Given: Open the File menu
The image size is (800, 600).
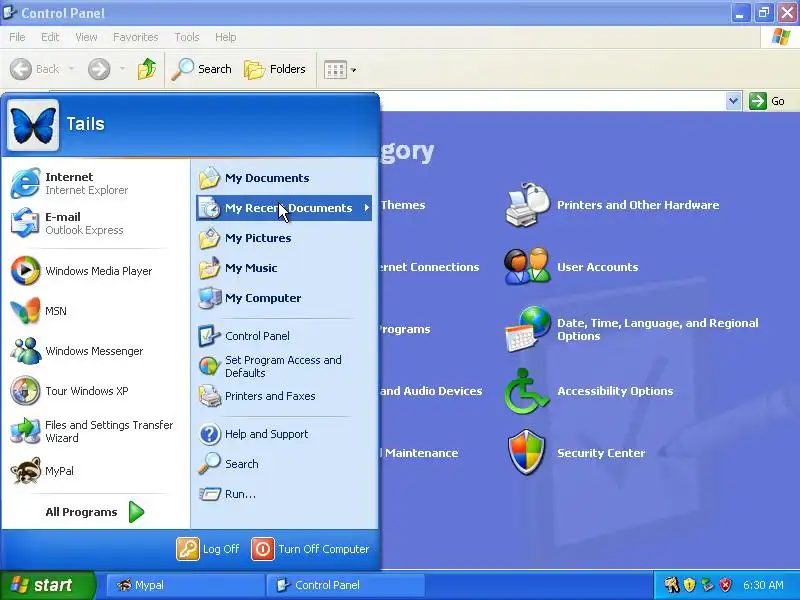Looking at the screenshot, I should click(x=17, y=37).
